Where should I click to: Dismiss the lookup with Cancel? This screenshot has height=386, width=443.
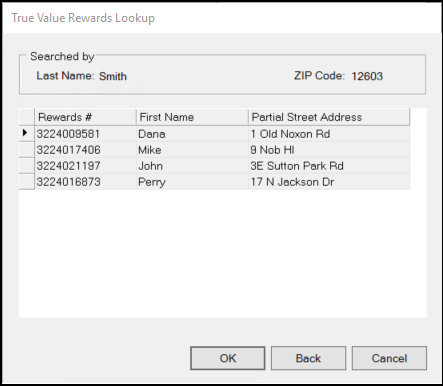click(389, 358)
